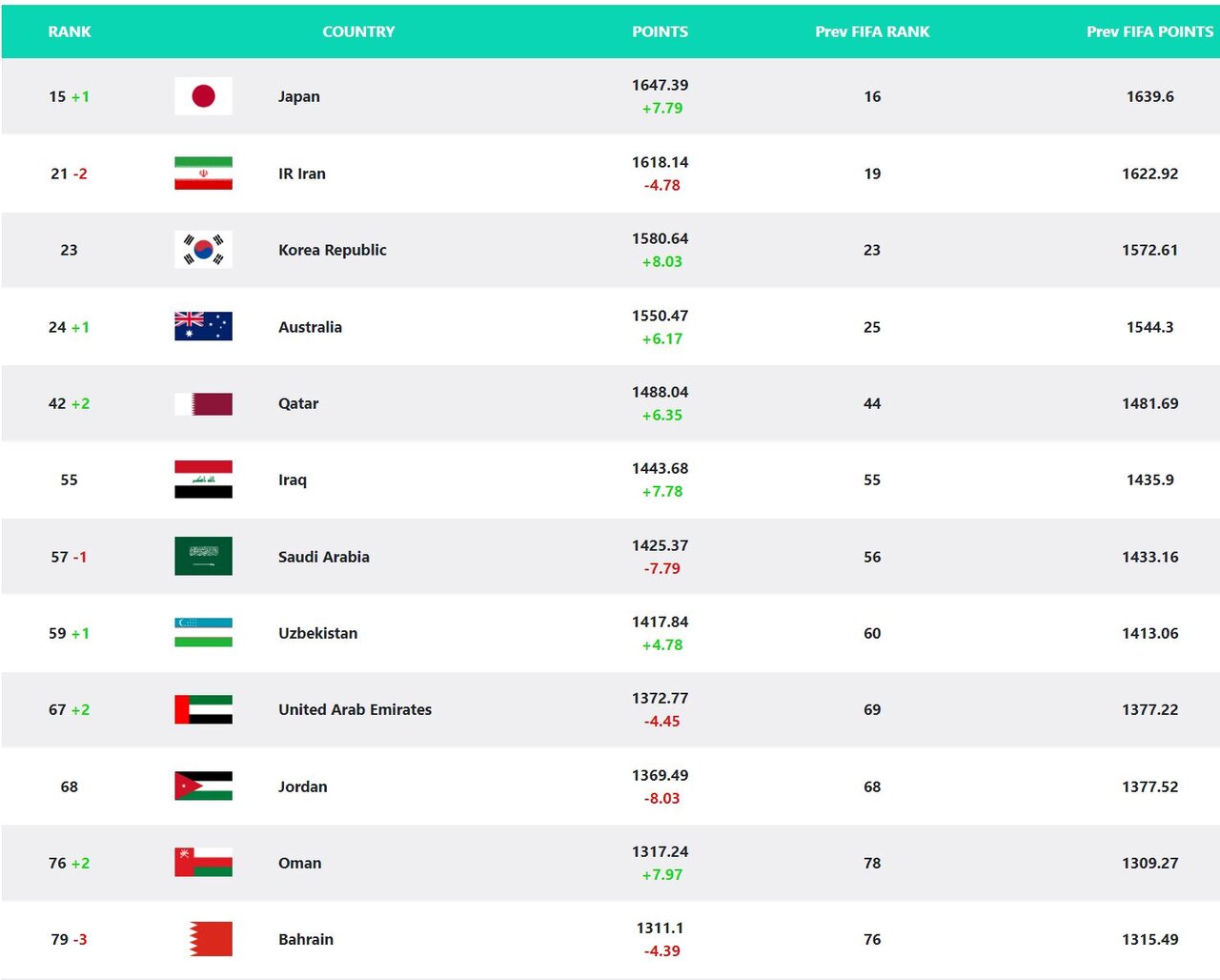Sort the table by COUNTRY column
The width and height of the screenshot is (1220, 980).
[x=359, y=31]
